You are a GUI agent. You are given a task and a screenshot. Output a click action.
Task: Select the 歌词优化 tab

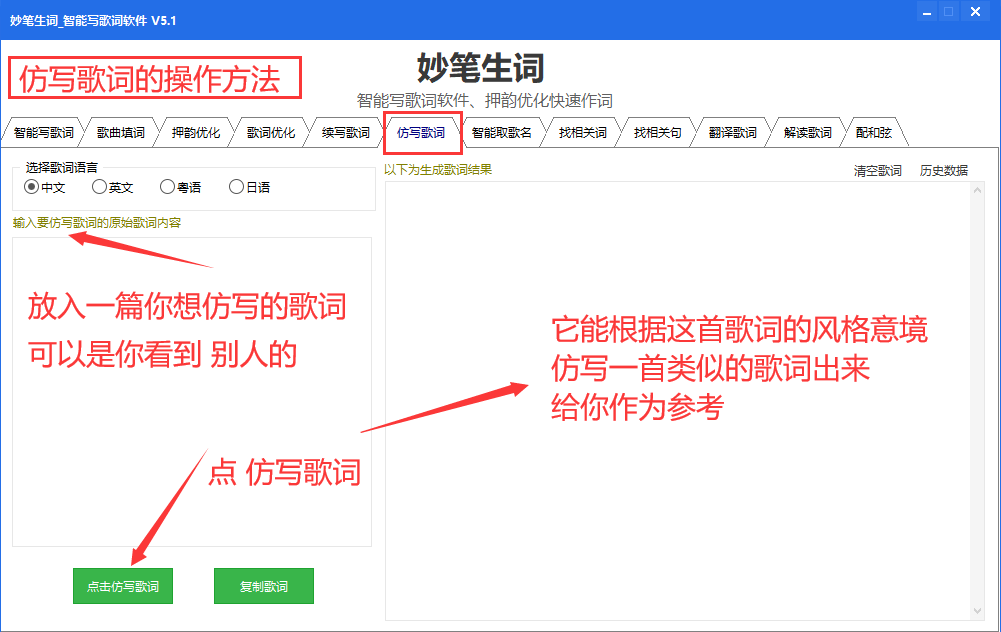271,133
